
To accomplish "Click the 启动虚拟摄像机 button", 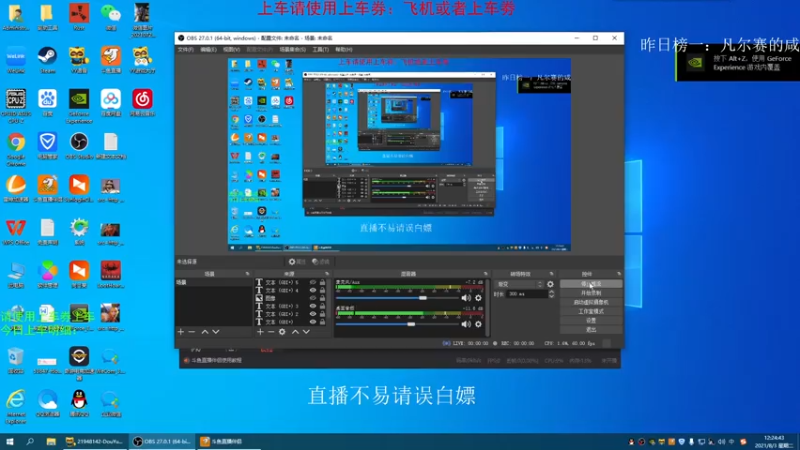I will [x=591, y=302].
